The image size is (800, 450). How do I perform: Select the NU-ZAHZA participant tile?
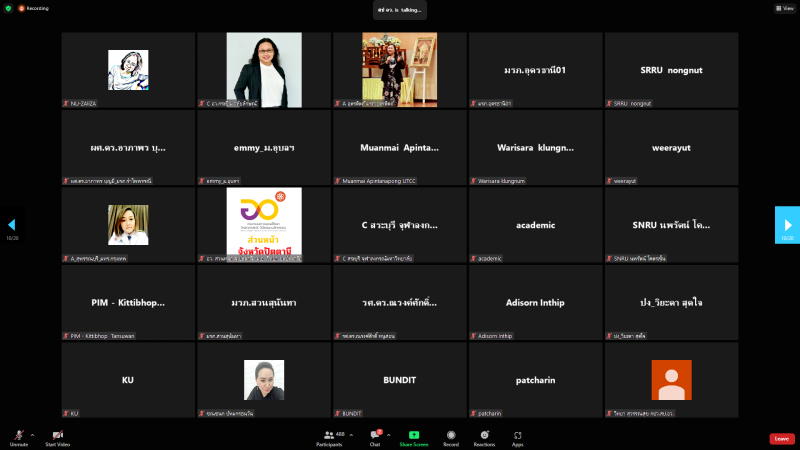128,70
